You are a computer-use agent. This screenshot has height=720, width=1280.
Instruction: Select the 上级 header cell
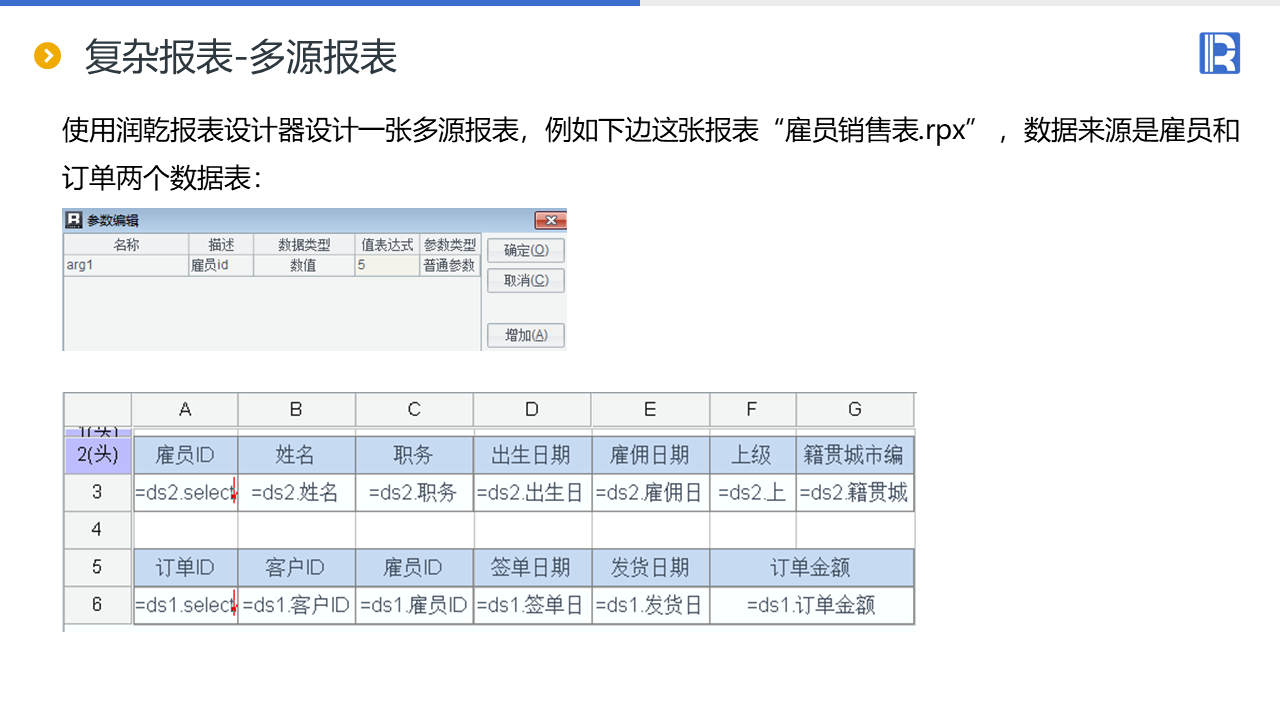point(753,455)
